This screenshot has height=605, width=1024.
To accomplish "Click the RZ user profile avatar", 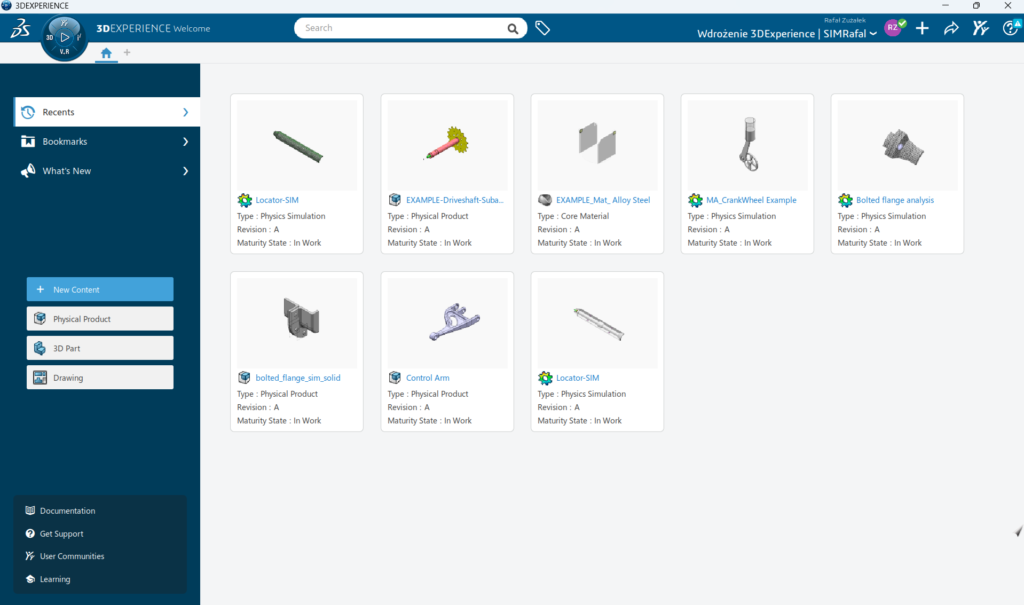I will 893,27.
